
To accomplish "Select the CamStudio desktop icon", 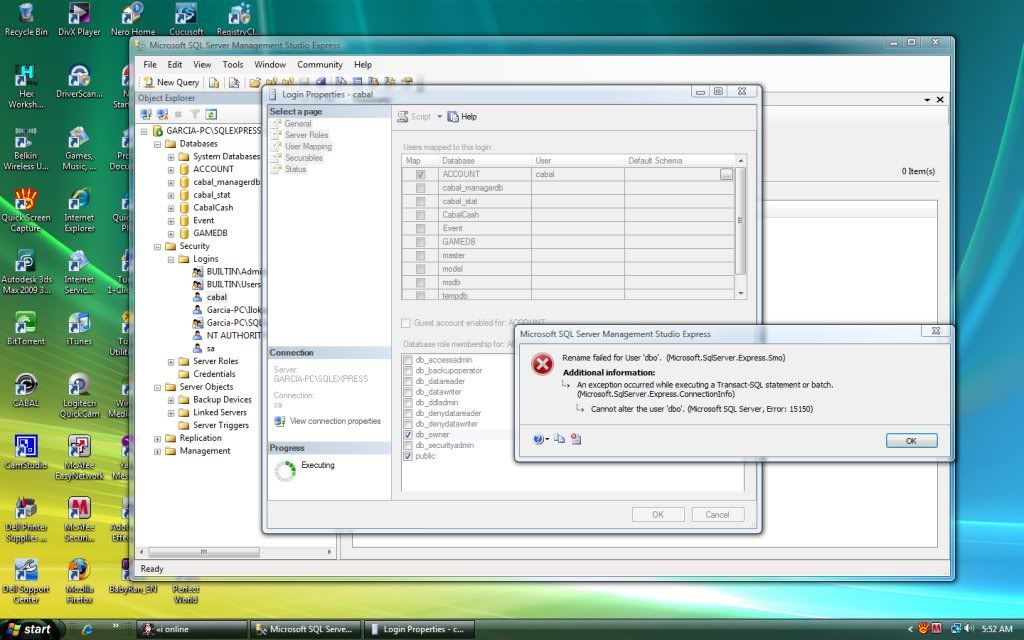I will pyautogui.click(x=26, y=453).
